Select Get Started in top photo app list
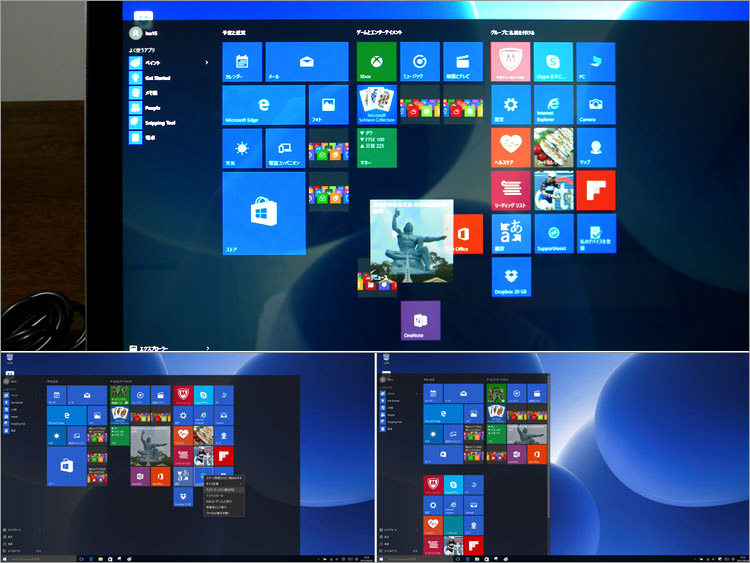The width and height of the screenshot is (750, 563). coord(150,77)
